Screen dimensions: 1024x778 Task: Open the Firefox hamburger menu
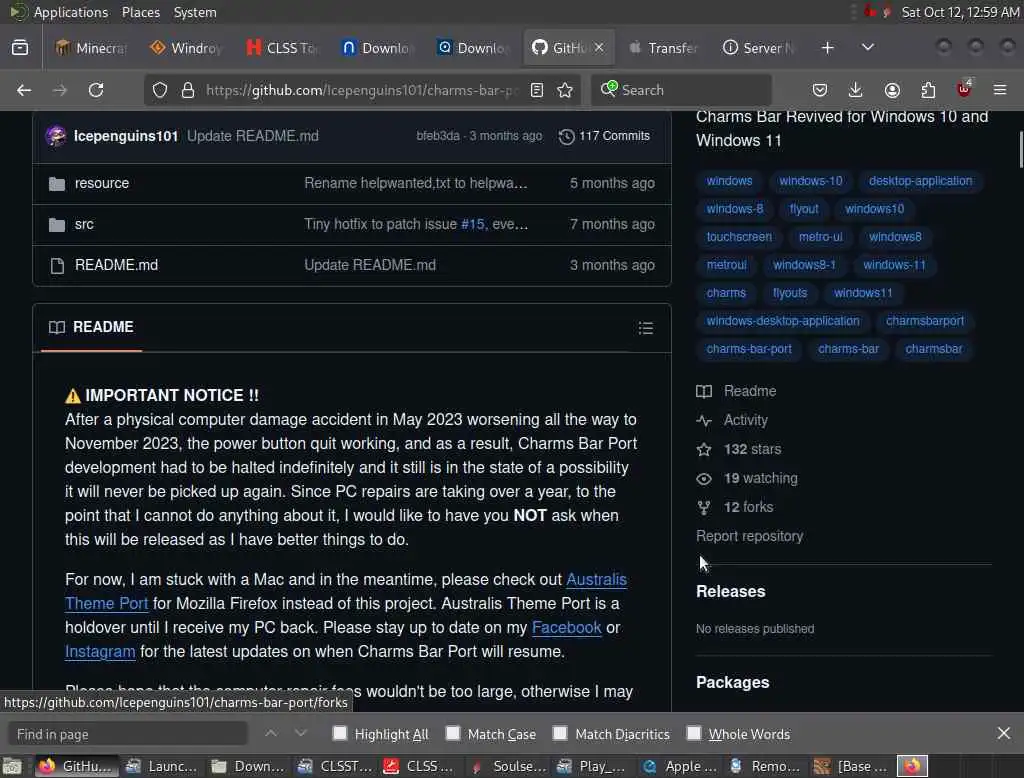click(1000, 90)
